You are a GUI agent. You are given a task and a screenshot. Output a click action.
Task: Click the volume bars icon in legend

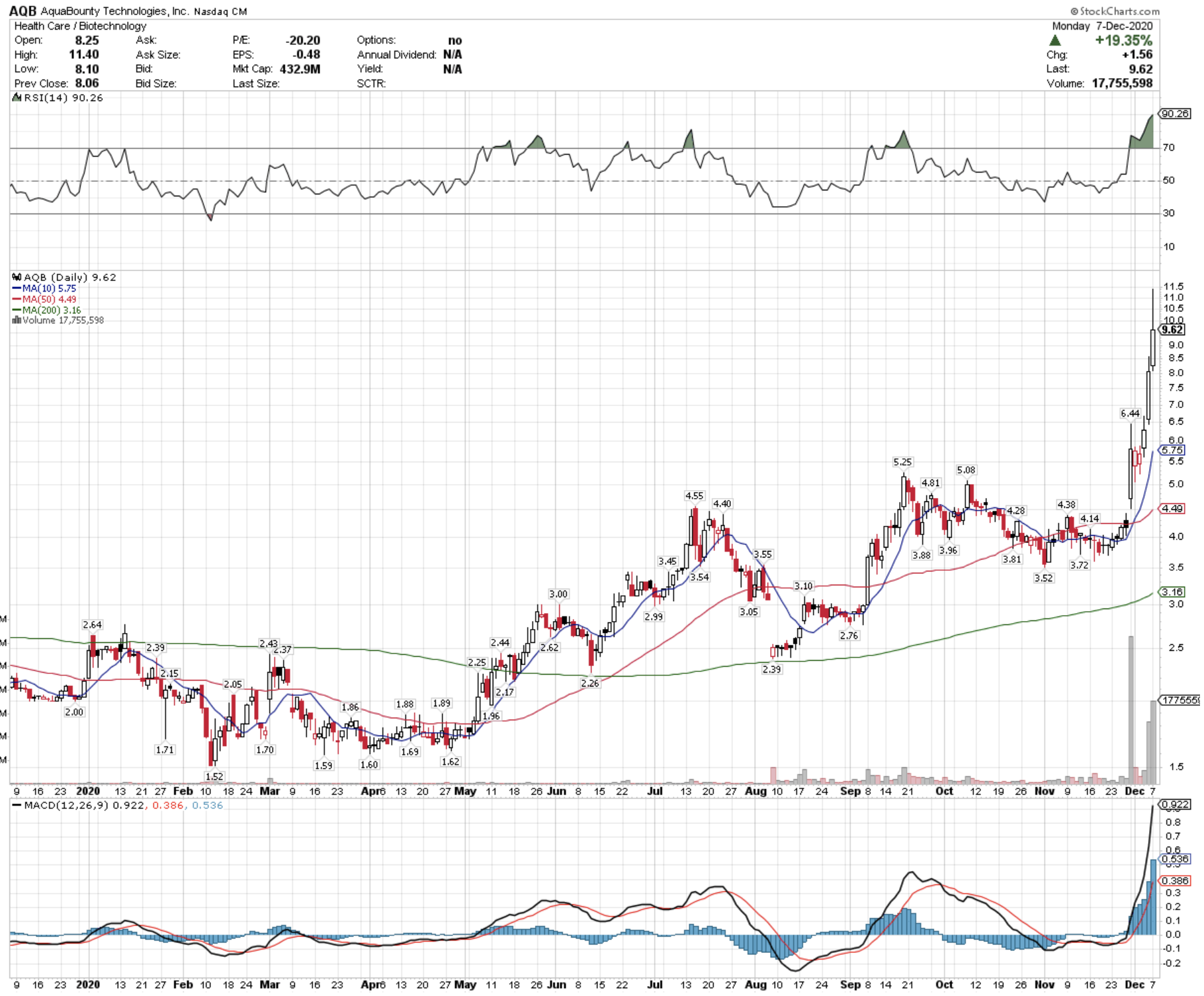point(17,321)
